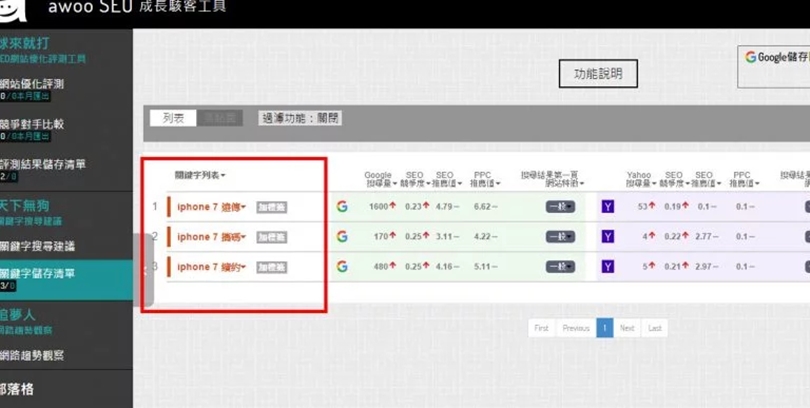Toggle the 過濾功能:關閉 filter switch
Viewport: 810px width, 408px height.
click(x=300, y=118)
